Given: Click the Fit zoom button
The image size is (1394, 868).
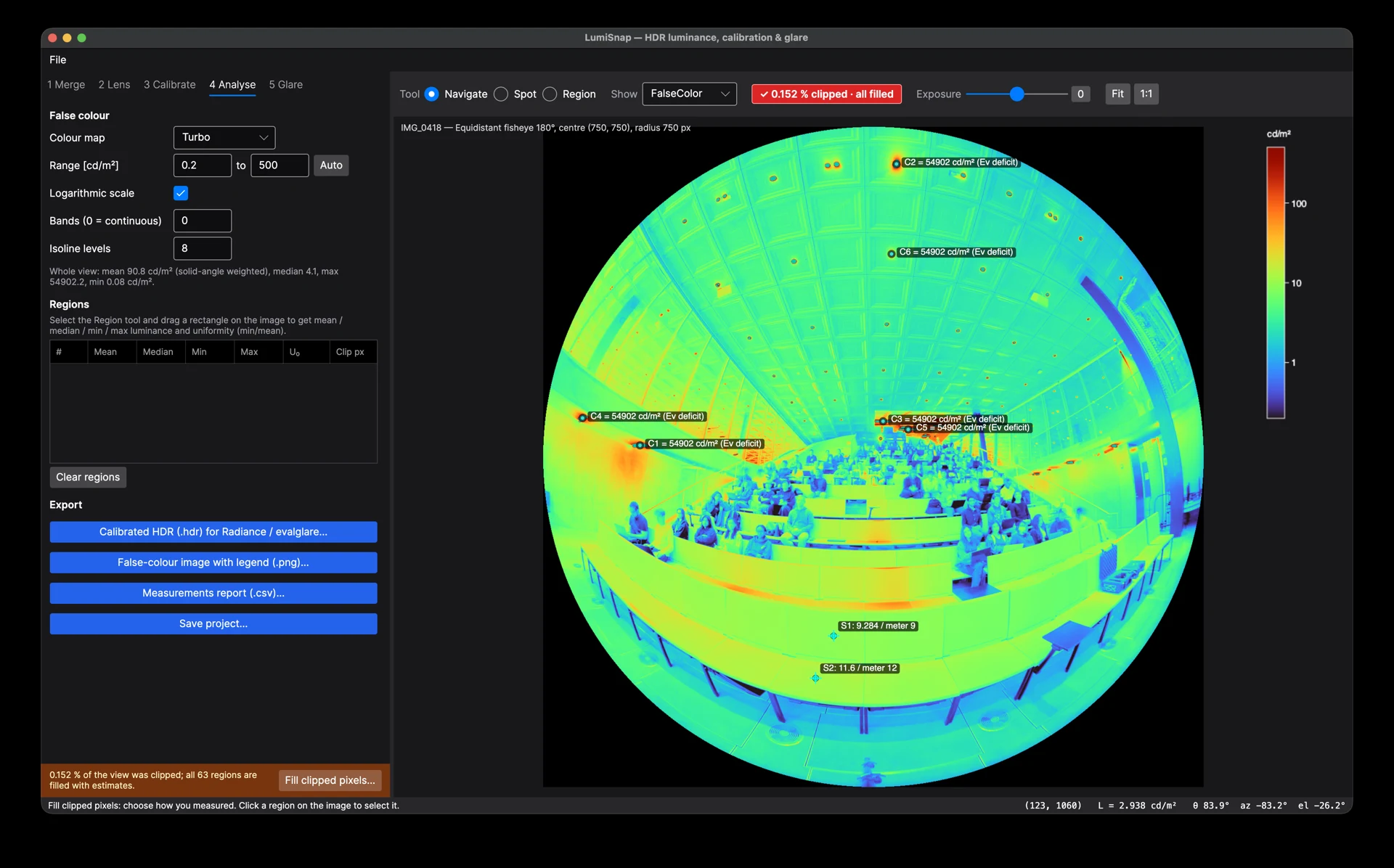Looking at the screenshot, I should tap(1117, 94).
